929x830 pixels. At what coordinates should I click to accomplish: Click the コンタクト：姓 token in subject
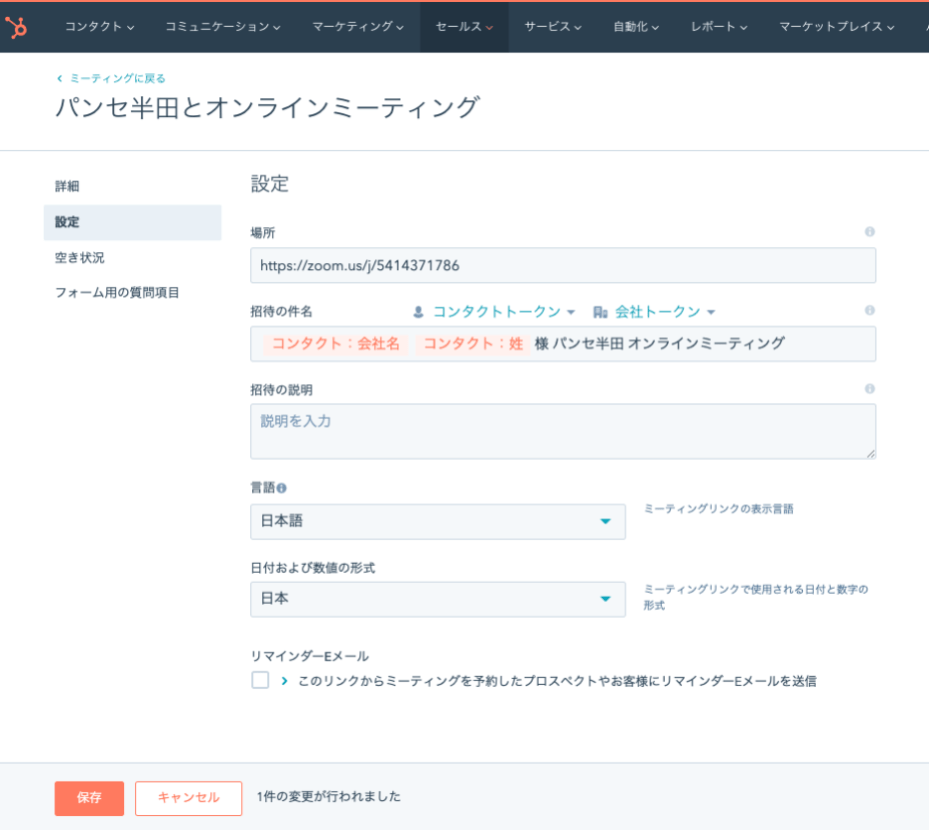pos(473,344)
